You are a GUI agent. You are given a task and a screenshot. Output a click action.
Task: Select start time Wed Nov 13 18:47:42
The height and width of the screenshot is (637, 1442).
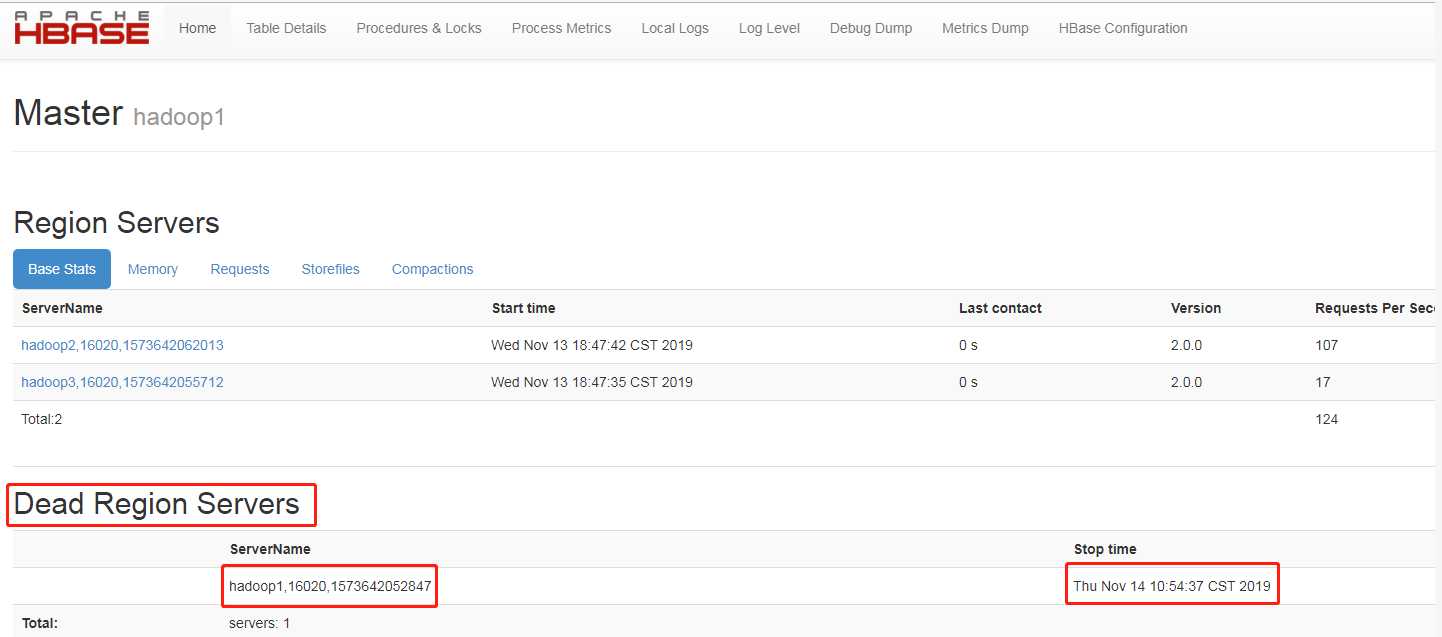(x=592, y=345)
